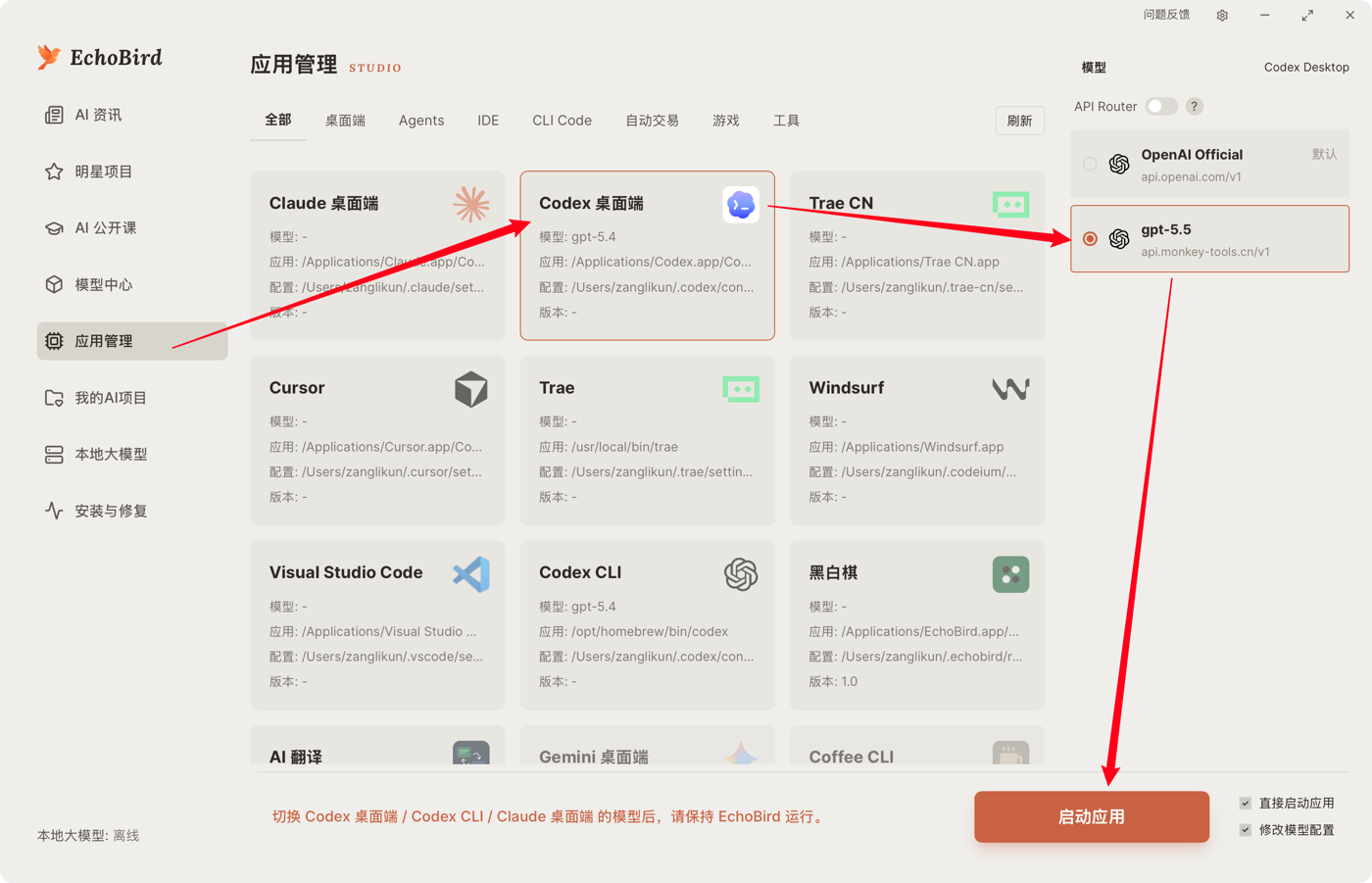1372x883 pixels.
Task: Click the OpenAI logo beside gpt-5.5
Action: 1119,239
